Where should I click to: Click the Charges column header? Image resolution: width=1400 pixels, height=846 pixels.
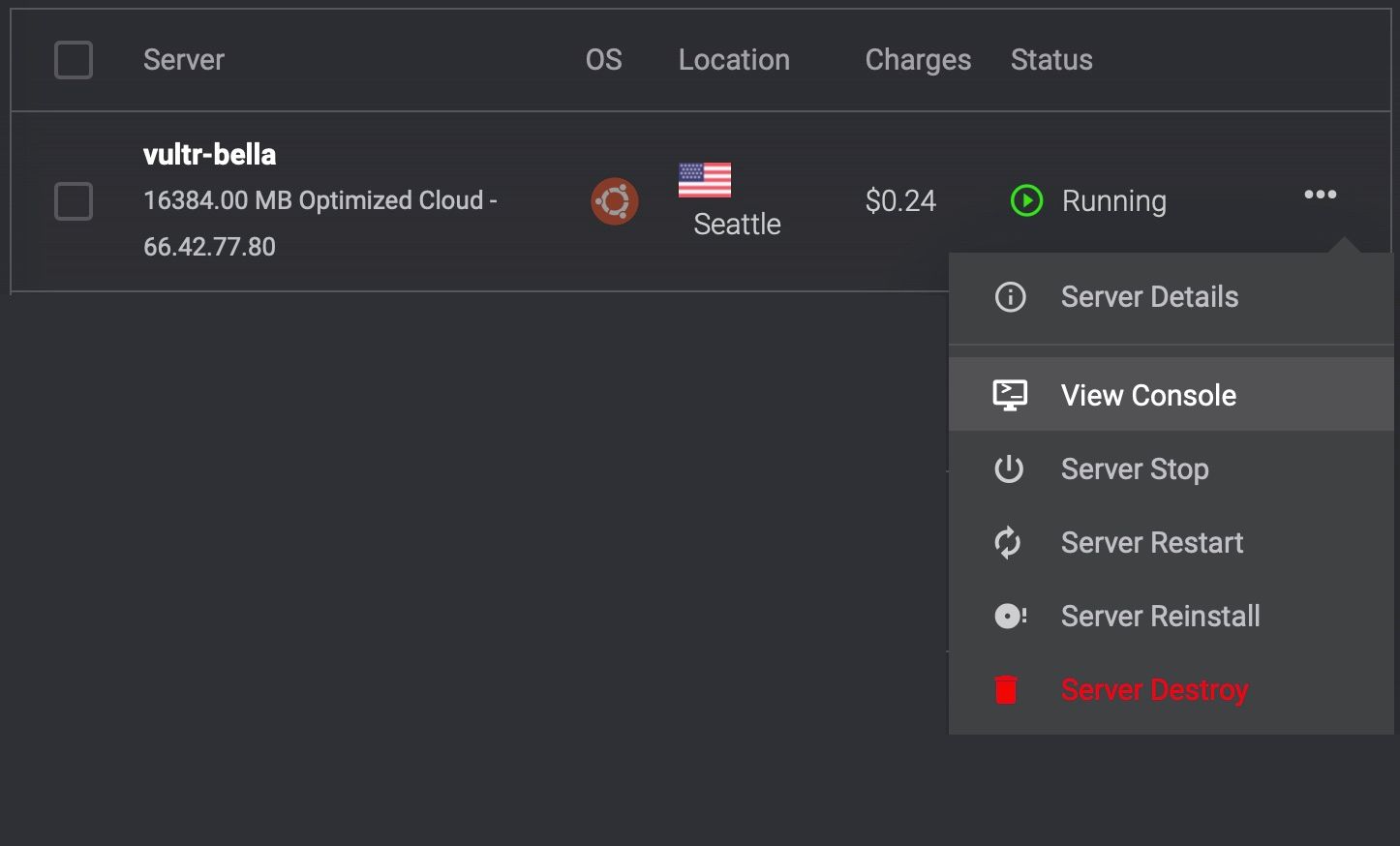[x=918, y=60]
